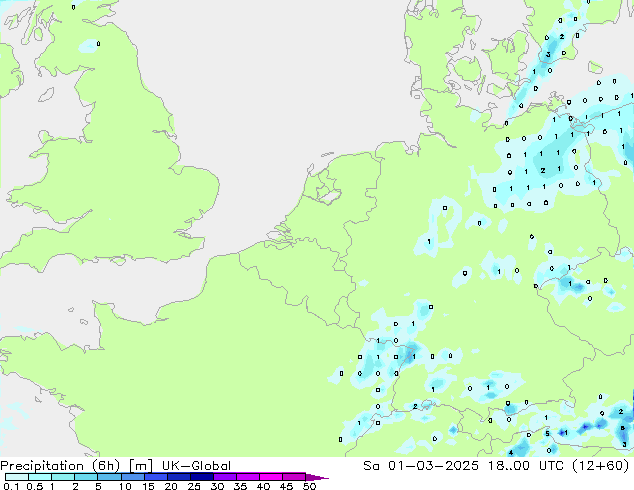Click the '45' legend scale label
The image size is (634, 490).
pos(286,486)
